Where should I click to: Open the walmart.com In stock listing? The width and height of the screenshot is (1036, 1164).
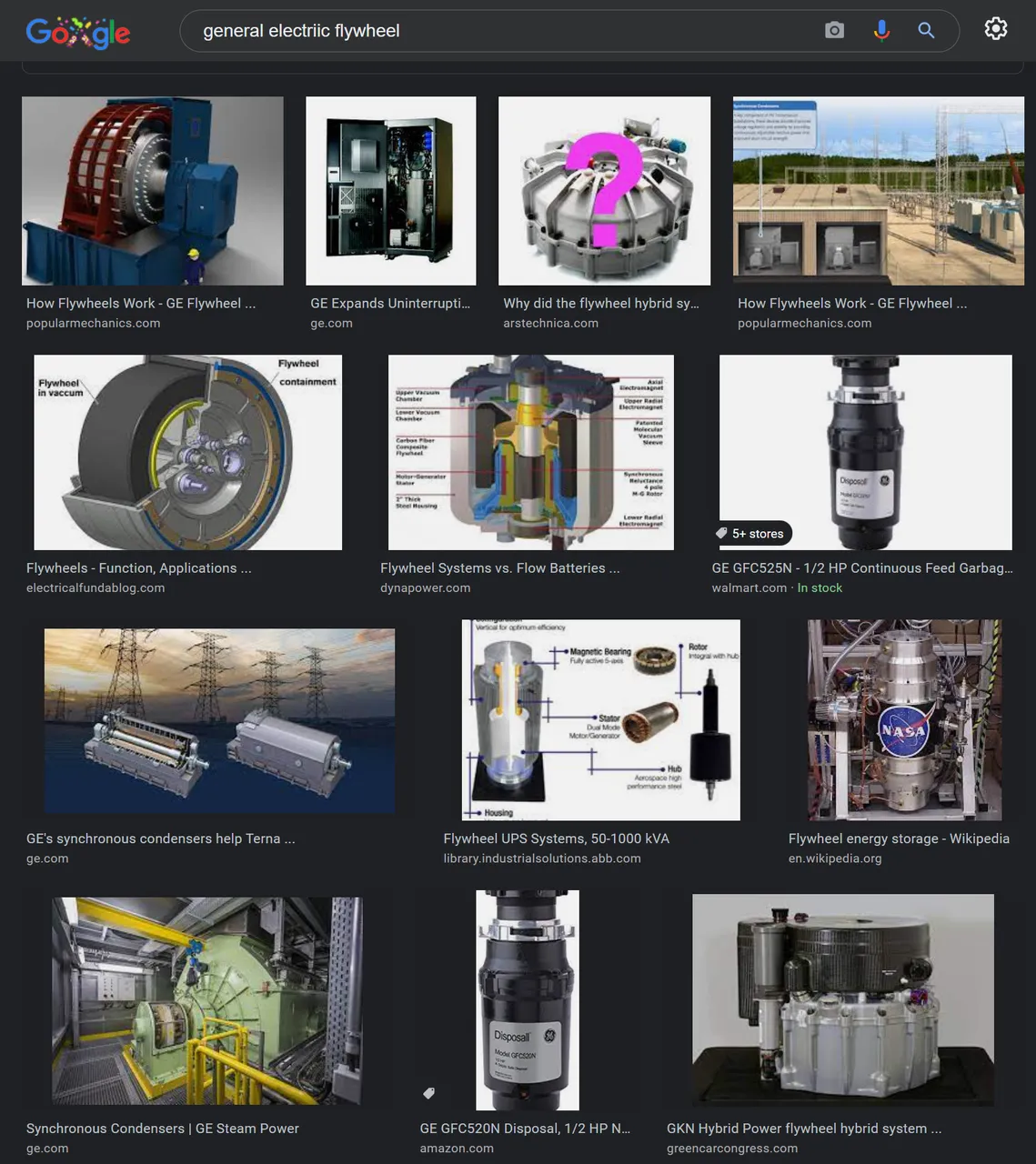tap(777, 588)
